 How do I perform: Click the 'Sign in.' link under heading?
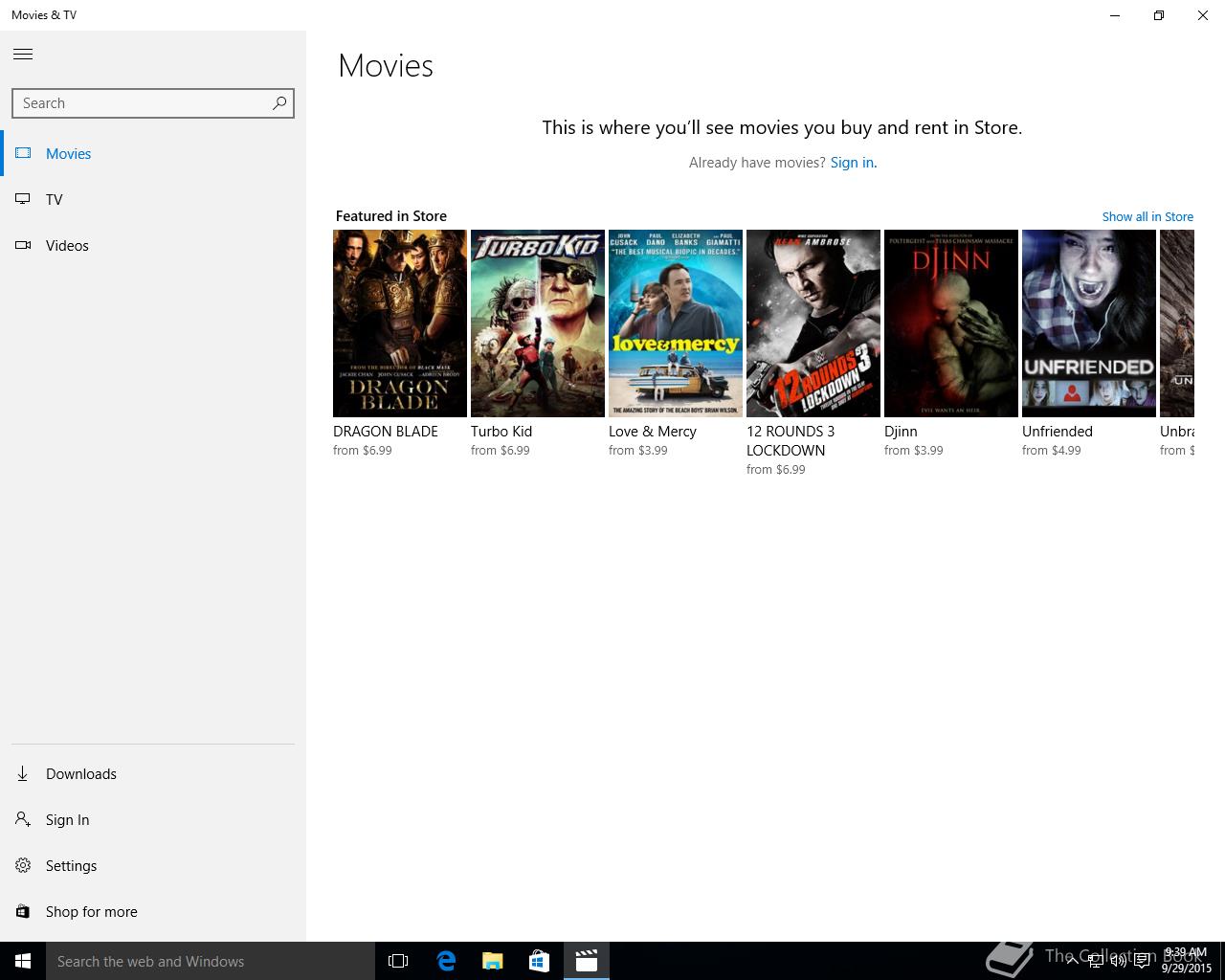point(854,163)
